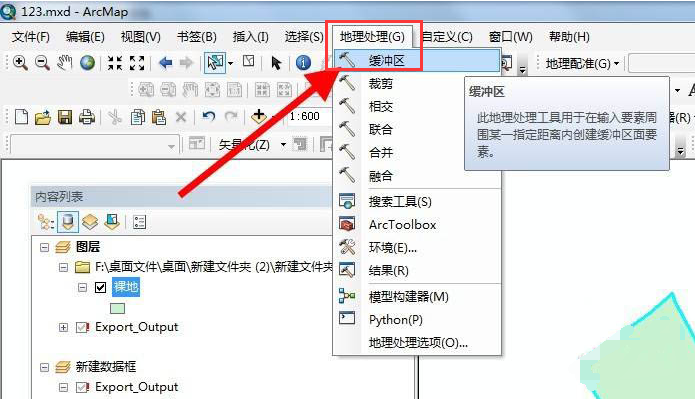The height and width of the screenshot is (399, 695).
Task: Collapse the 裸地 layer legend
Action: coord(82,288)
